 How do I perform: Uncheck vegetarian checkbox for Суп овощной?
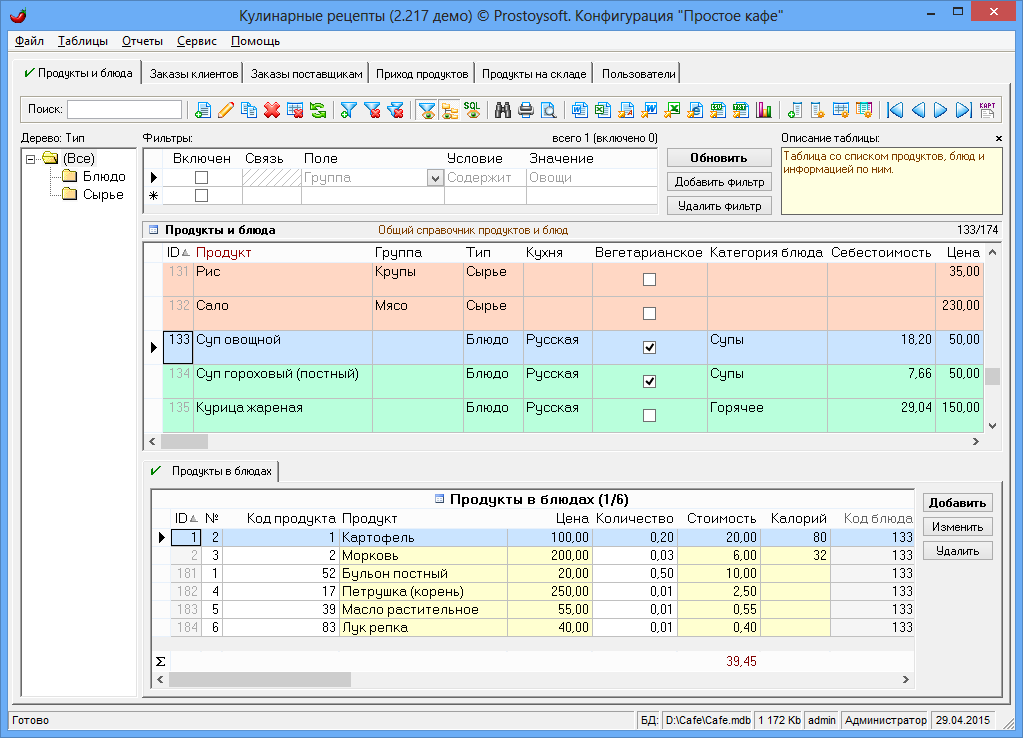[649, 347]
